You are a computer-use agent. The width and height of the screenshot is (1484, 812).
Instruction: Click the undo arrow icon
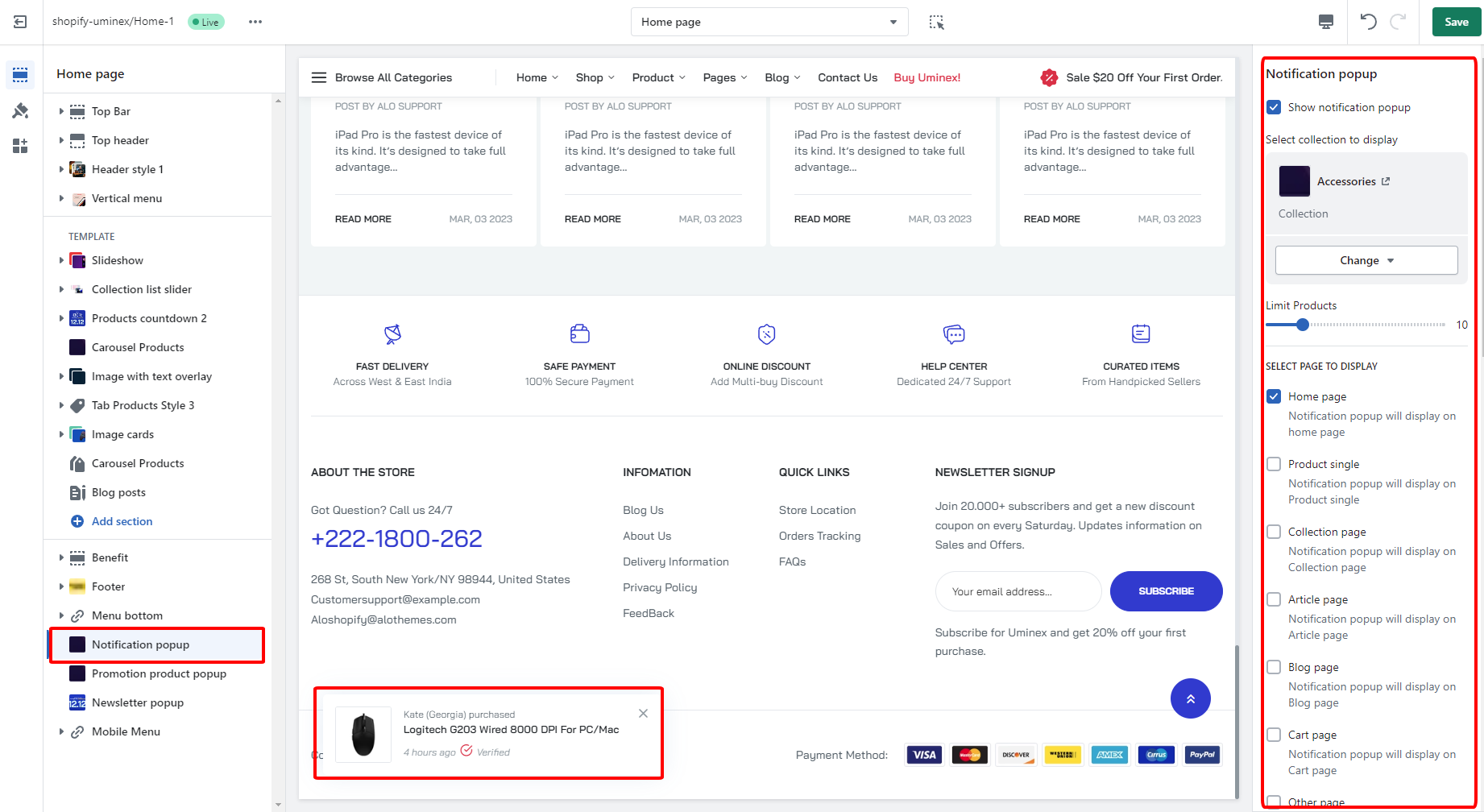pyautogui.click(x=1368, y=22)
